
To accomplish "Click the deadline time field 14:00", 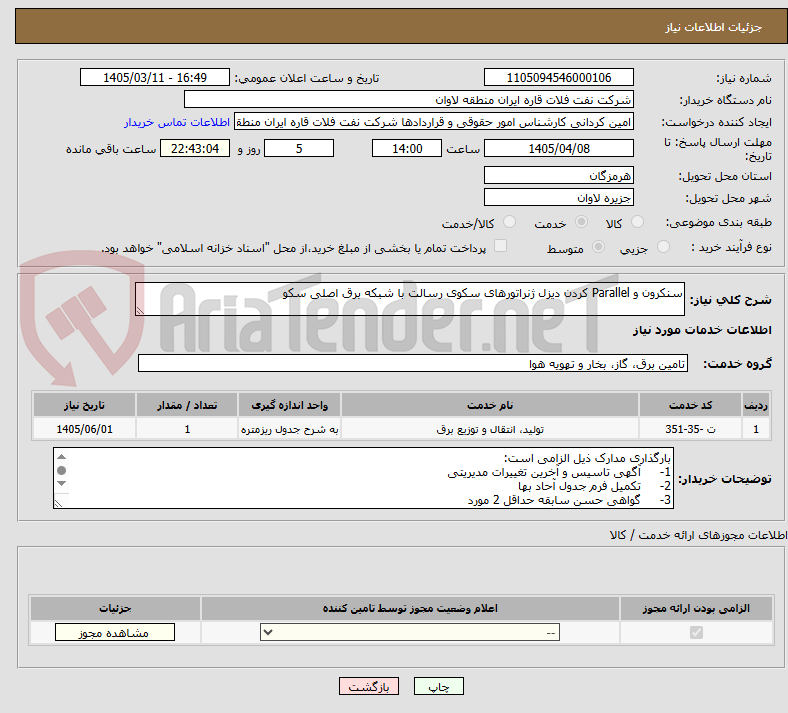I will tap(407, 148).
